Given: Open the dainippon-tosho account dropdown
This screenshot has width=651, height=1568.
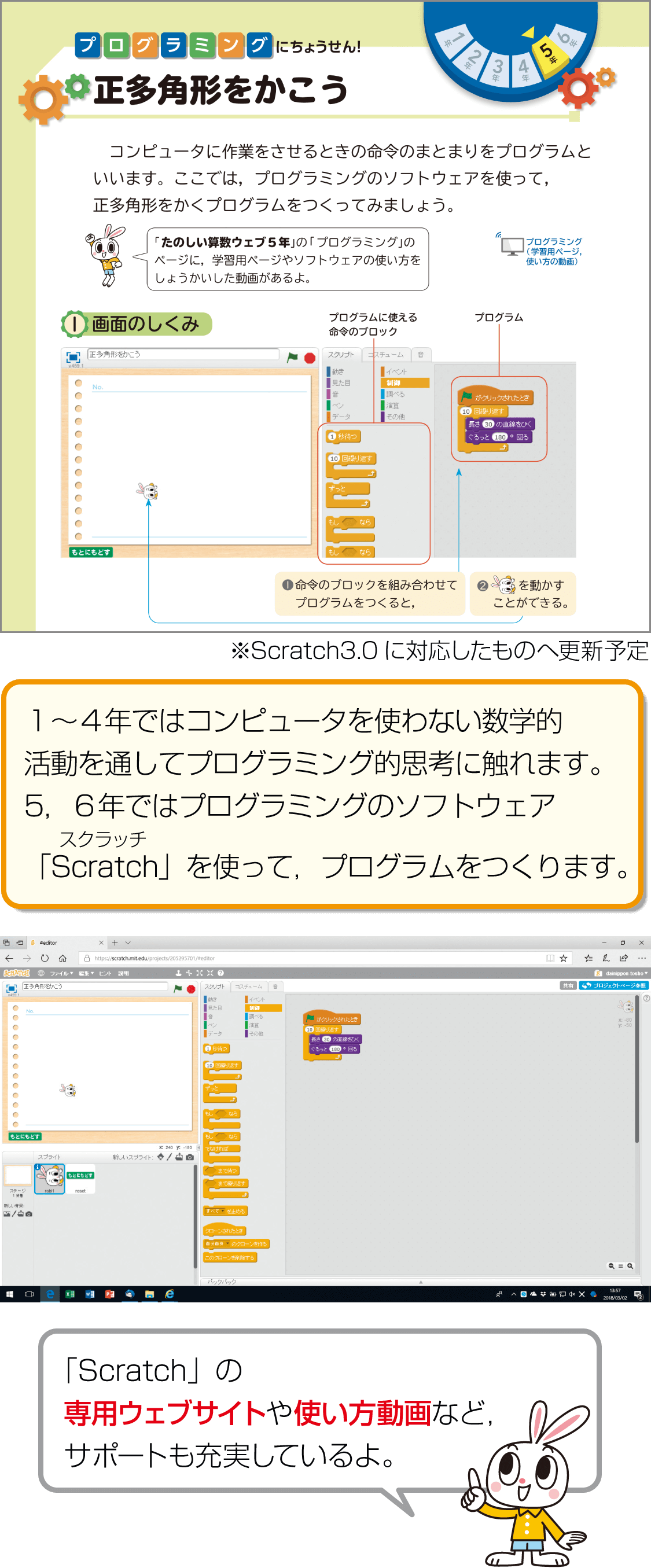Looking at the screenshot, I should 626,973.
